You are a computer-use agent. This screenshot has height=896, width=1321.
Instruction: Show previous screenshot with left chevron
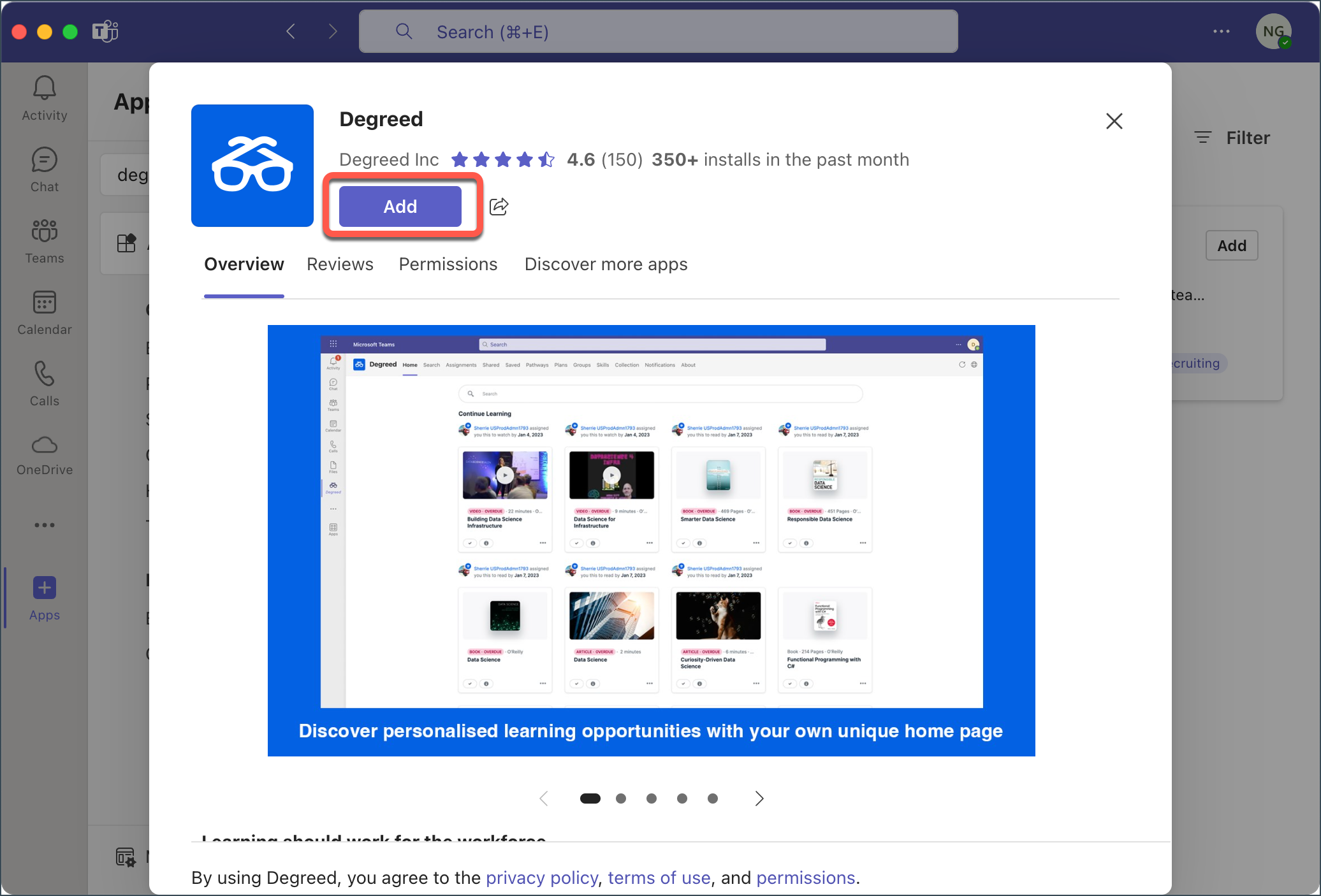point(544,798)
